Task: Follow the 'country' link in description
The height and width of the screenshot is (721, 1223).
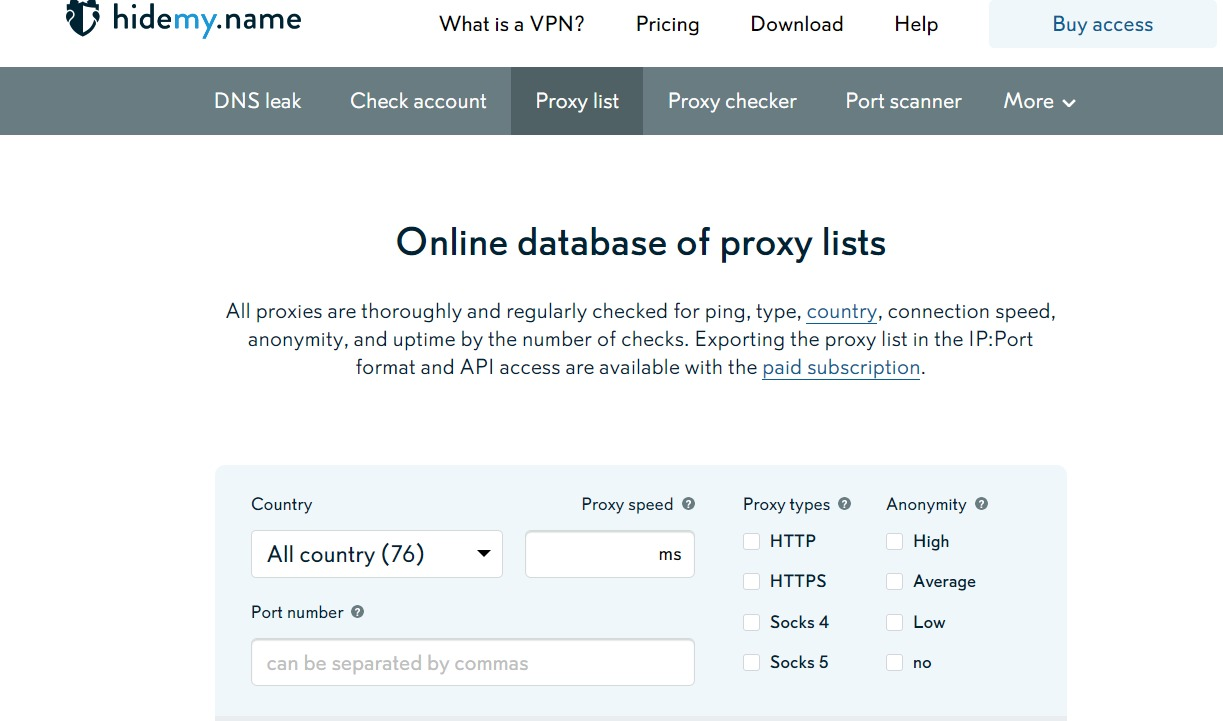Action: 842,311
